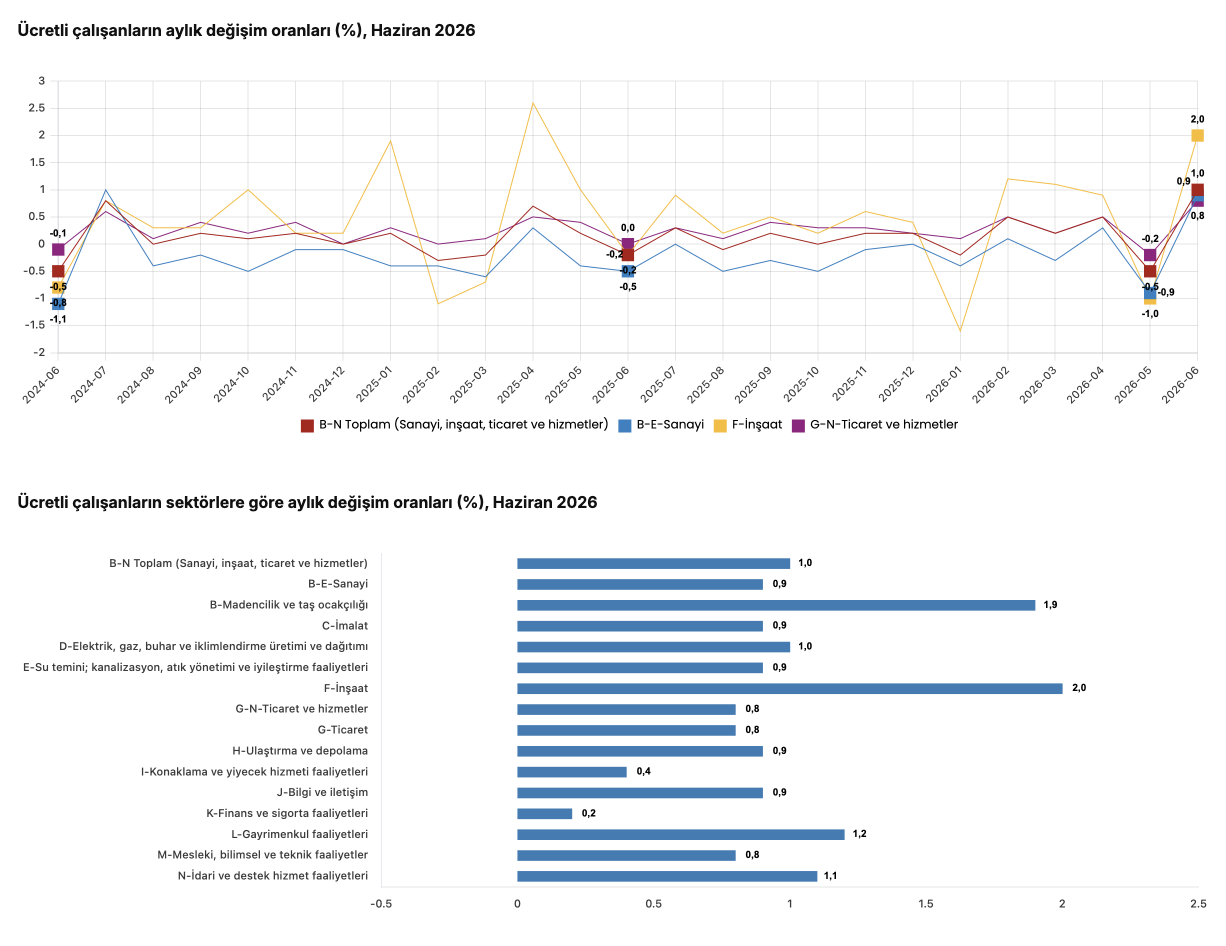Viewport: 1226px width, 946px height.
Task: Click the J-Bilgi ve iletişim bar
Action: pyautogui.click(x=640, y=792)
